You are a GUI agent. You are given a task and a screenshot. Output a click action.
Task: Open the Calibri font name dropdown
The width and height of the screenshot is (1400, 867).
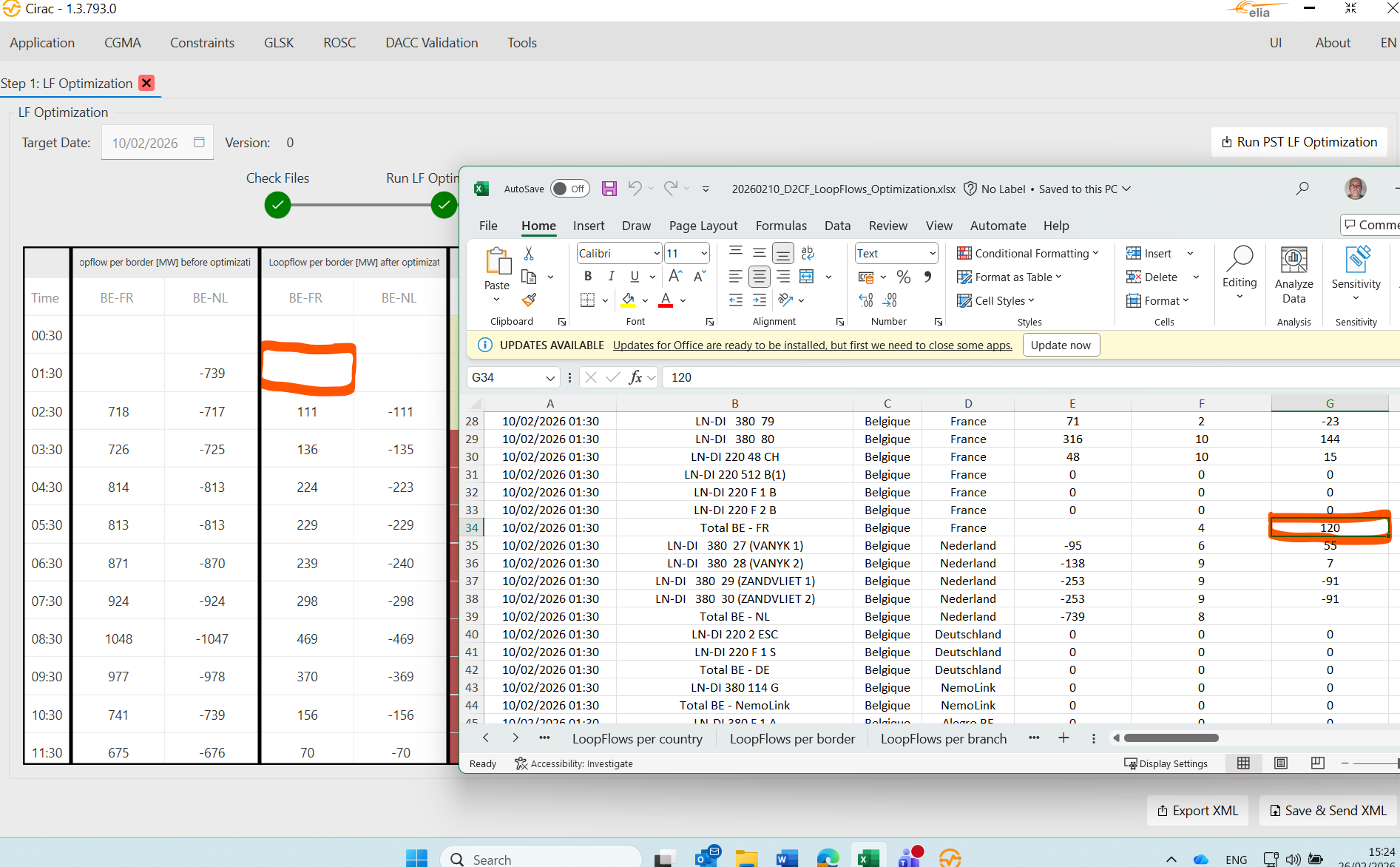pyautogui.click(x=656, y=254)
